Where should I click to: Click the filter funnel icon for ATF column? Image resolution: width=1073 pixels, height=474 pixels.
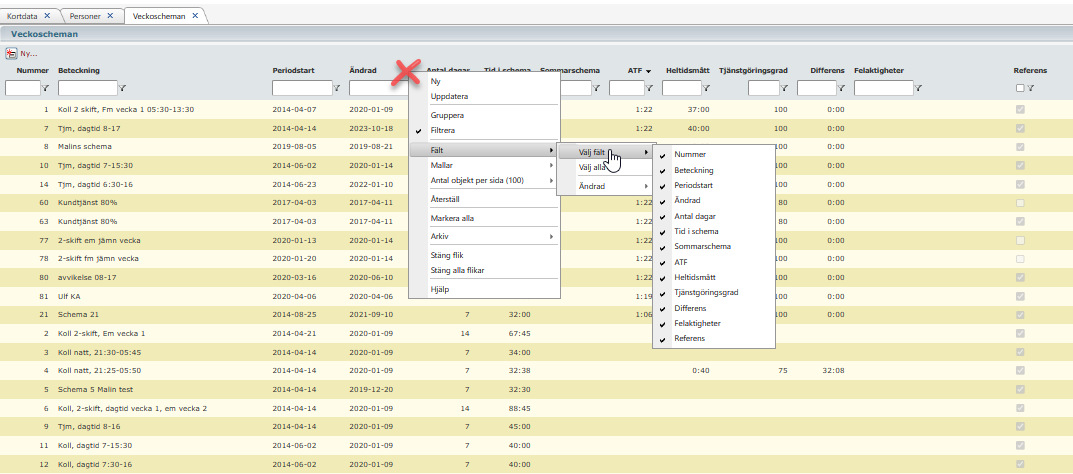[x=649, y=88]
